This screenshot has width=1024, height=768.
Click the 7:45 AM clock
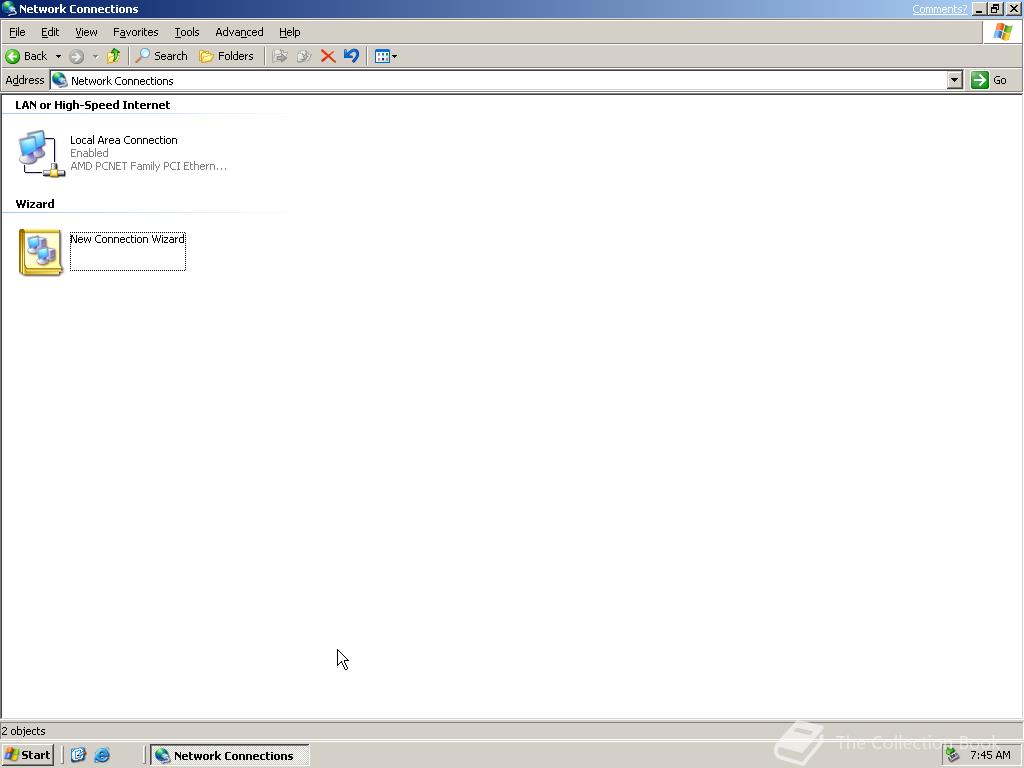tap(990, 755)
